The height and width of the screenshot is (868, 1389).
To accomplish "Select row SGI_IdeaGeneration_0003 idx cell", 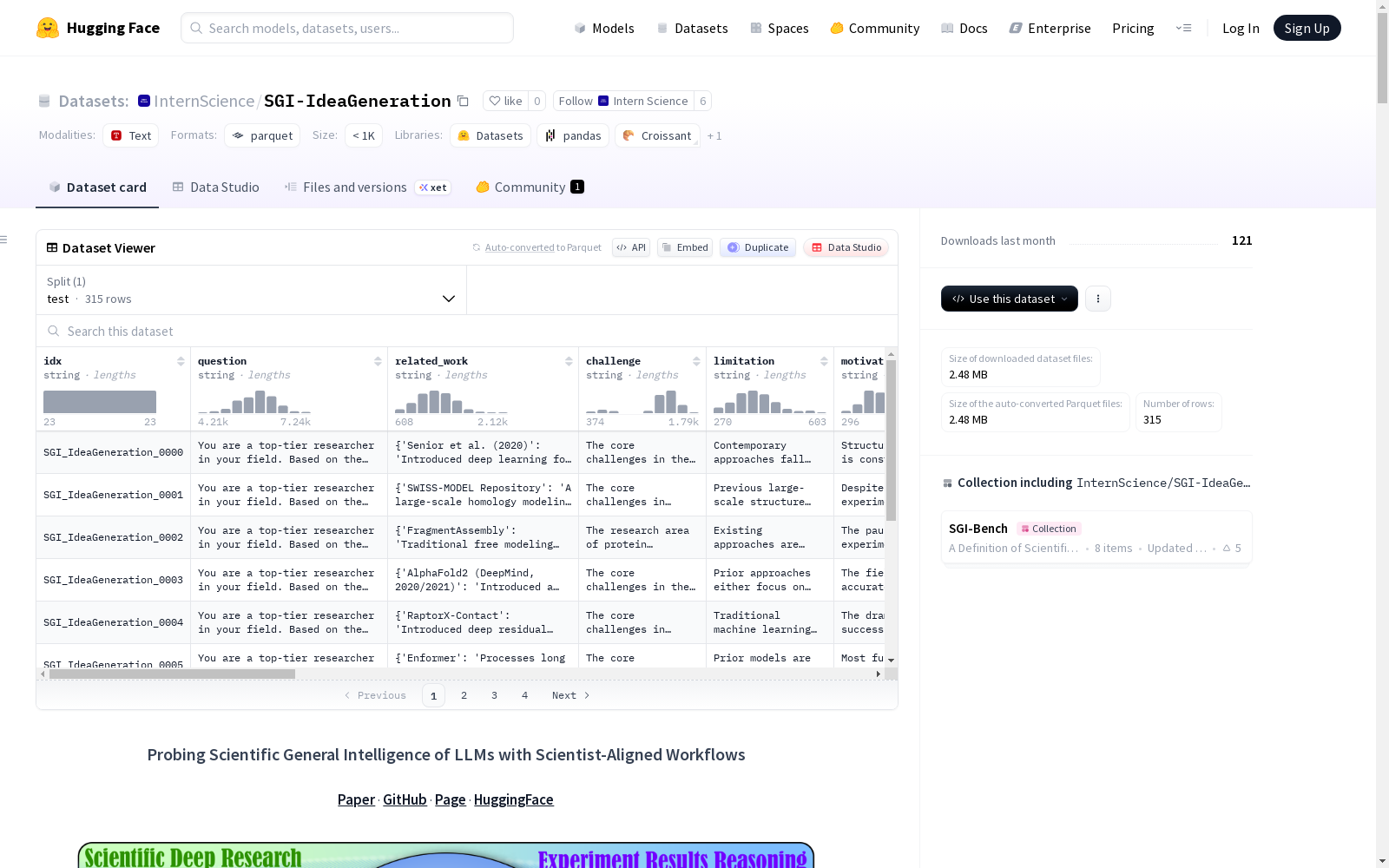I will [x=114, y=580].
